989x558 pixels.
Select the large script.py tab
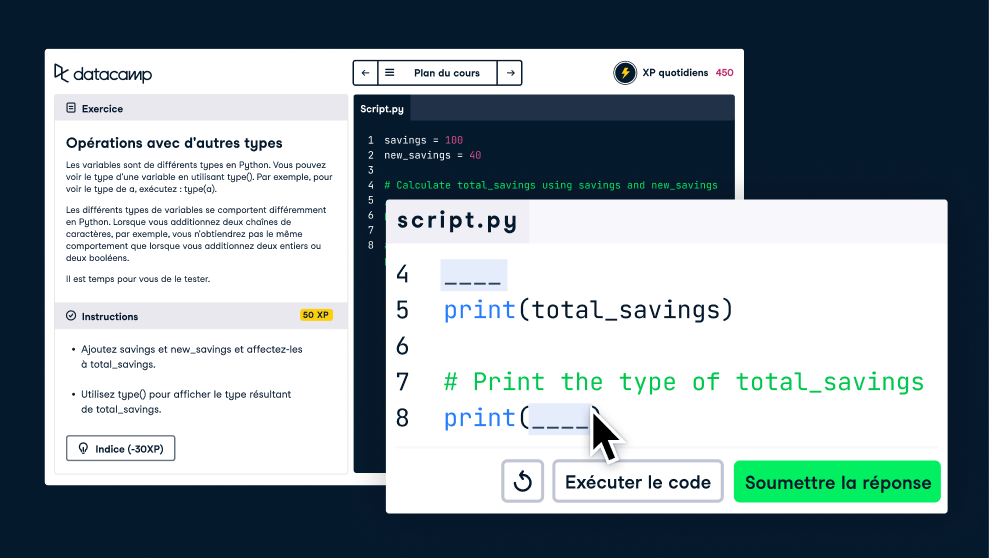coord(457,221)
